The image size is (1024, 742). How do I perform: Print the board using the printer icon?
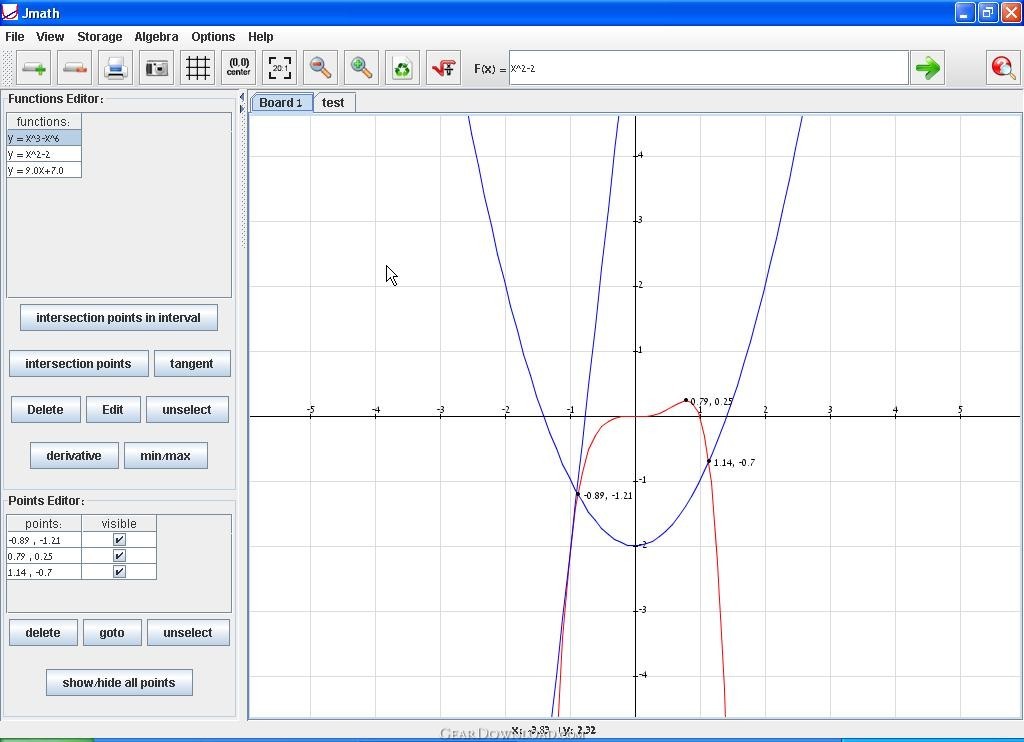[116, 68]
